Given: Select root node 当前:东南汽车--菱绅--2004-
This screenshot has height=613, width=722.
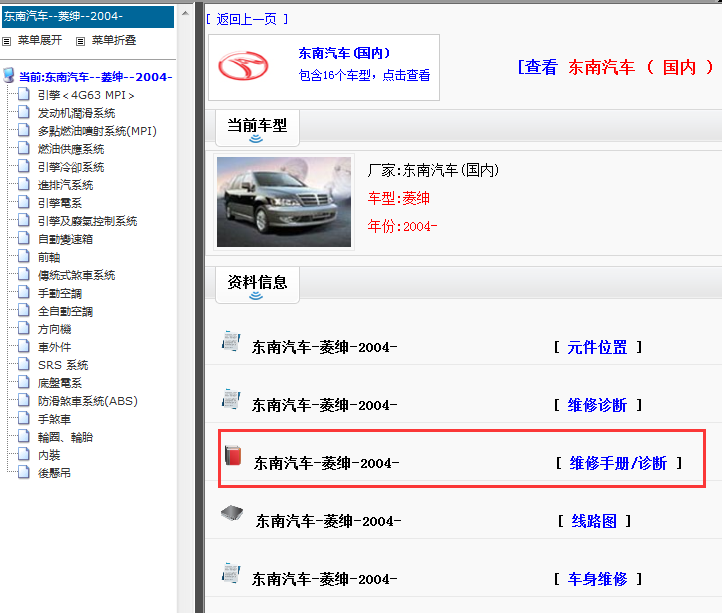Looking at the screenshot, I should 95,76.
